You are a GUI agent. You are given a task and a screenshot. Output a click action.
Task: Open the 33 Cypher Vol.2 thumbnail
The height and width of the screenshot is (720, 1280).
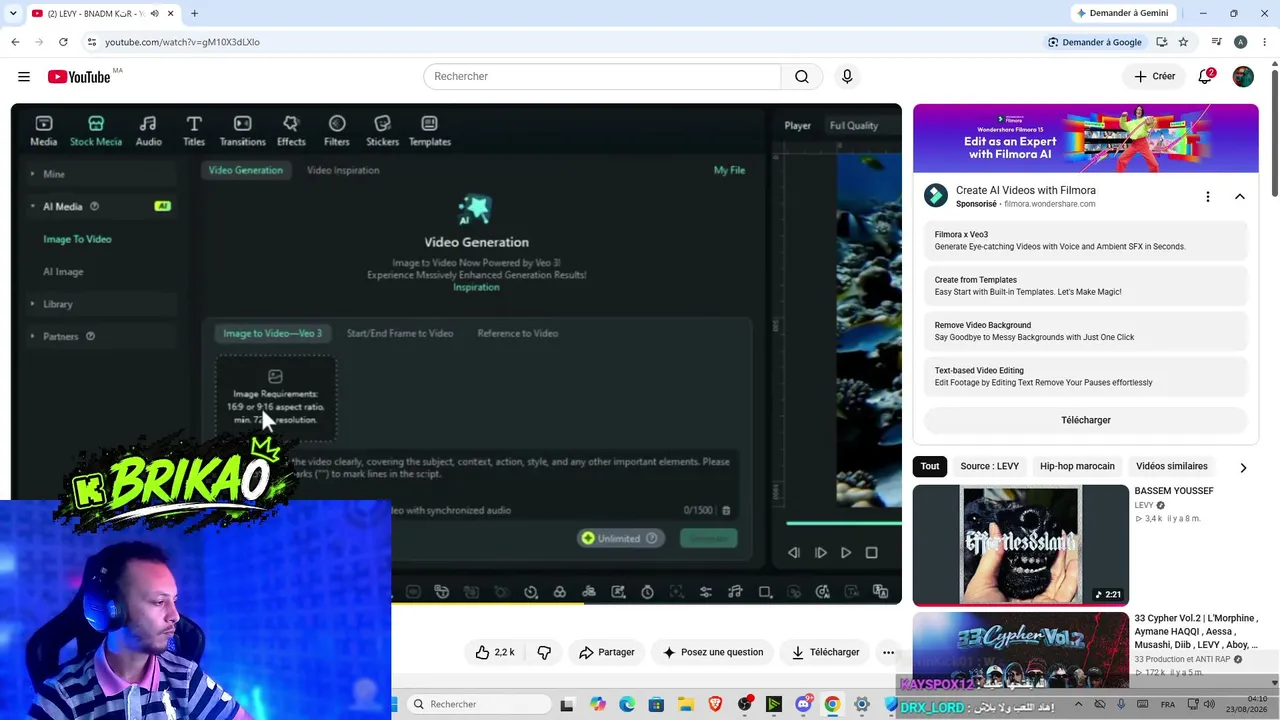pyautogui.click(x=1021, y=650)
